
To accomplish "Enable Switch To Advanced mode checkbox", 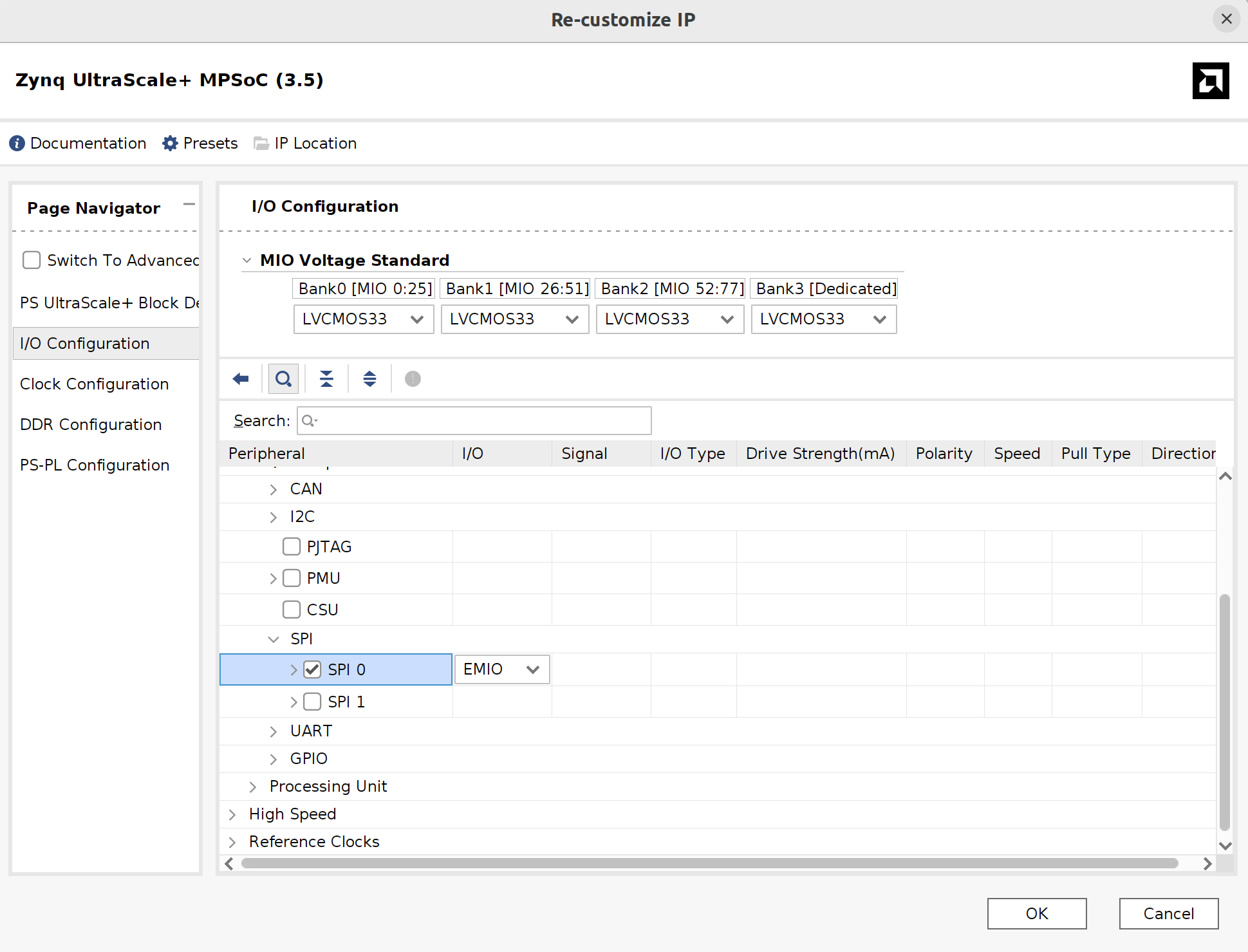I will click(32, 260).
